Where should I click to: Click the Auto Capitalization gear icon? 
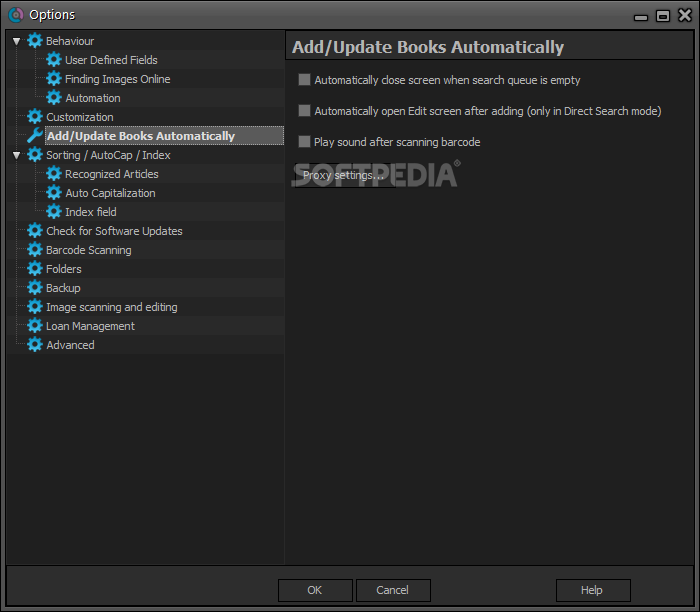pos(54,193)
